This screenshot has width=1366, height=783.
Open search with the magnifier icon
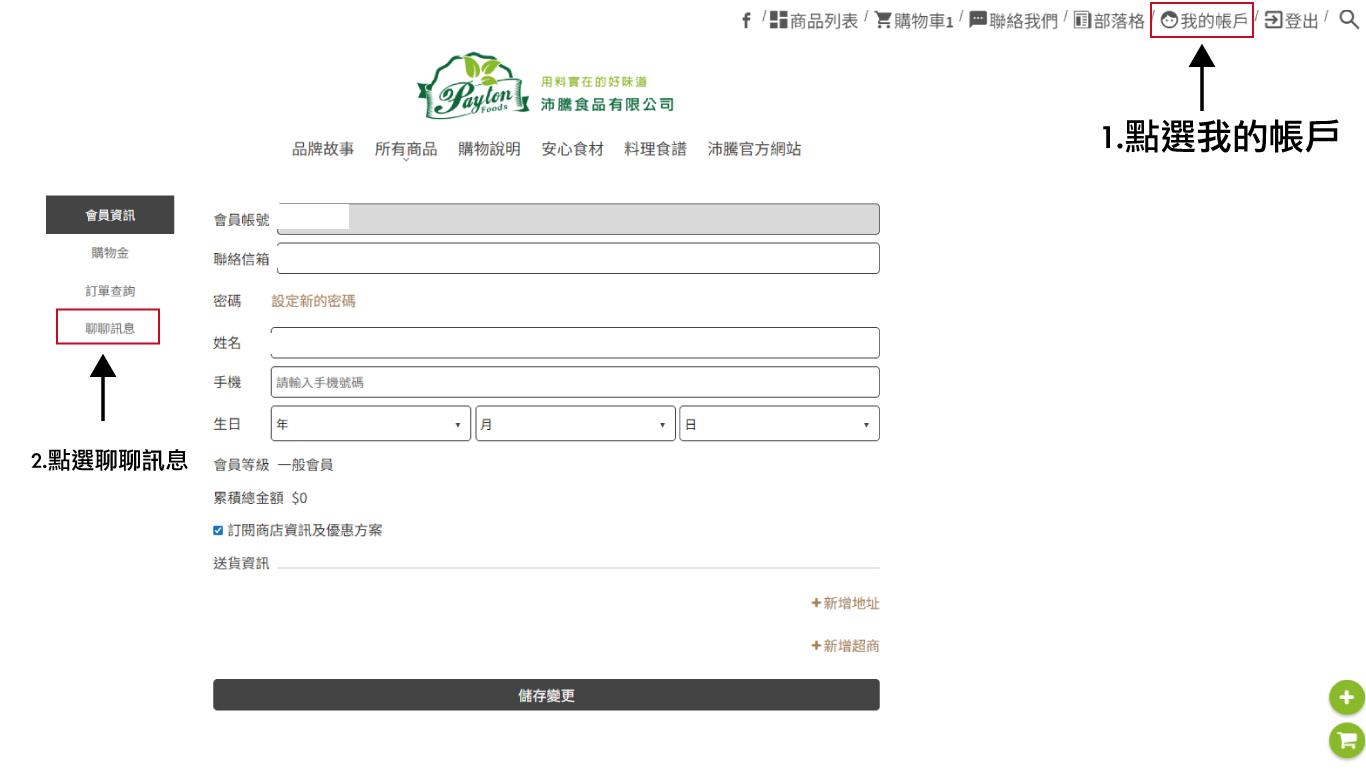(x=1348, y=20)
